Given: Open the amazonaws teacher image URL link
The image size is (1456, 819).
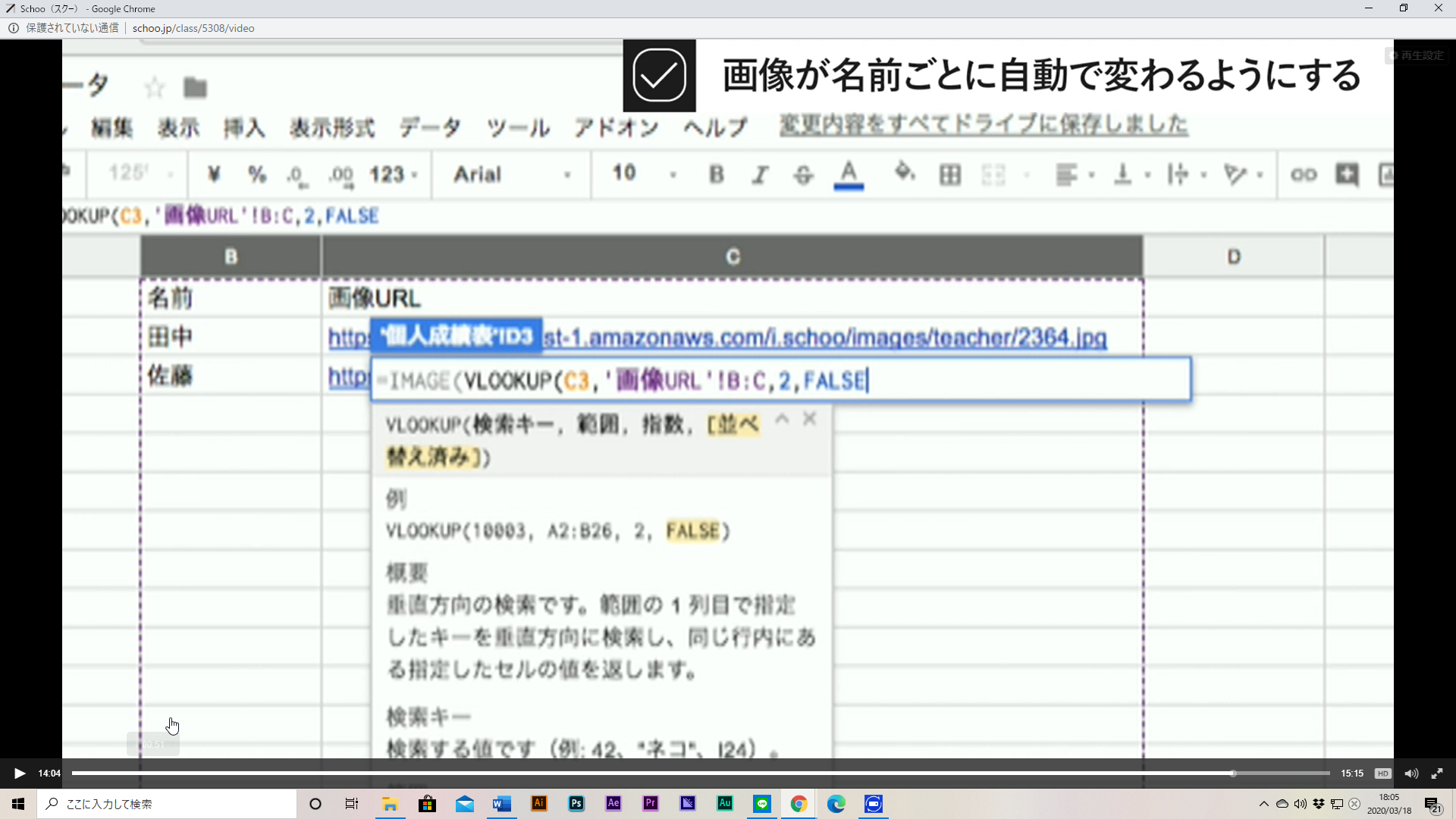Looking at the screenshot, I should pyautogui.click(x=824, y=337).
